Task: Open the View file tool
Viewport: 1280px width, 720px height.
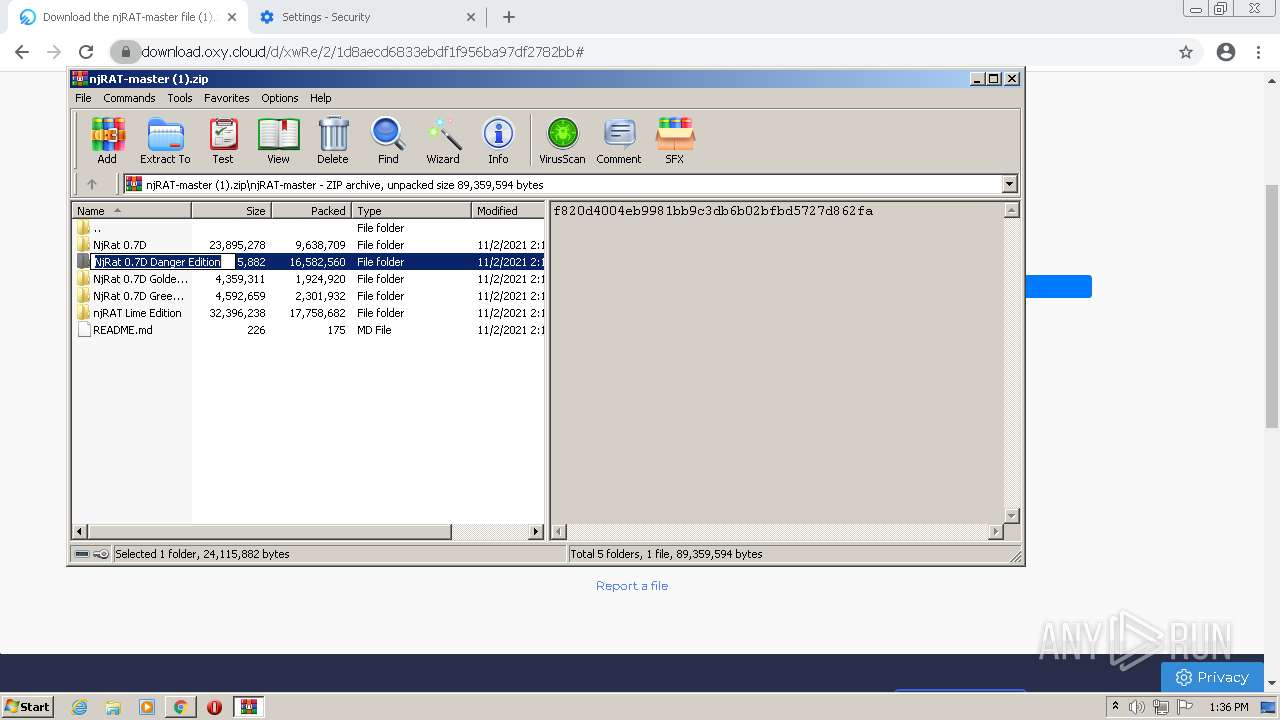Action: [x=278, y=140]
